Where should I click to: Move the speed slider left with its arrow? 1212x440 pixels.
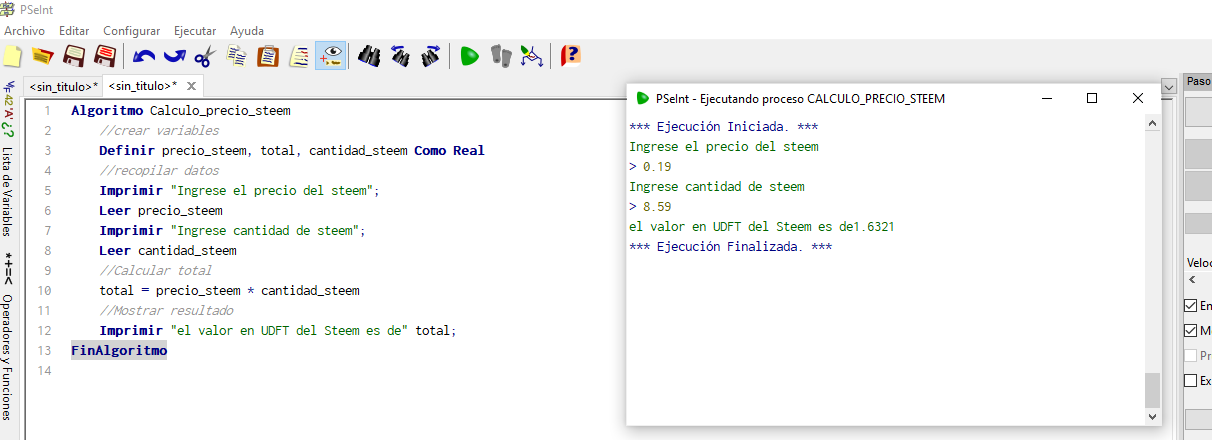pyautogui.click(x=1192, y=279)
